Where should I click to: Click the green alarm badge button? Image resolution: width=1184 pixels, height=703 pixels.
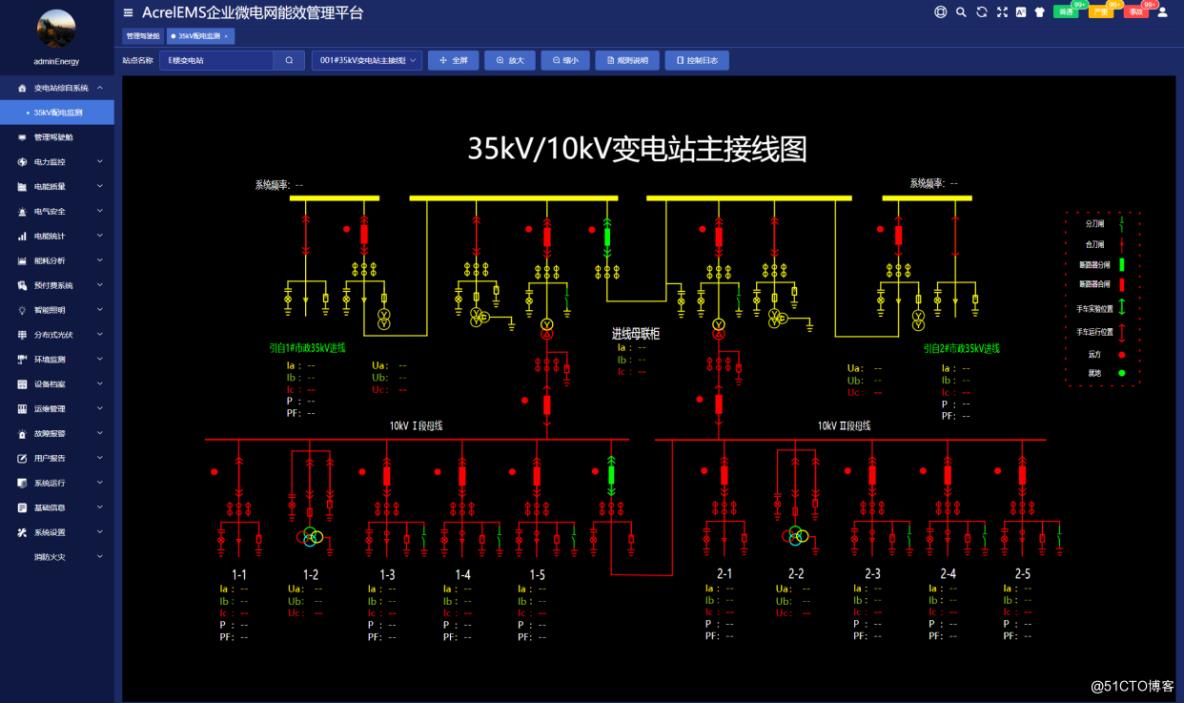click(x=1066, y=11)
